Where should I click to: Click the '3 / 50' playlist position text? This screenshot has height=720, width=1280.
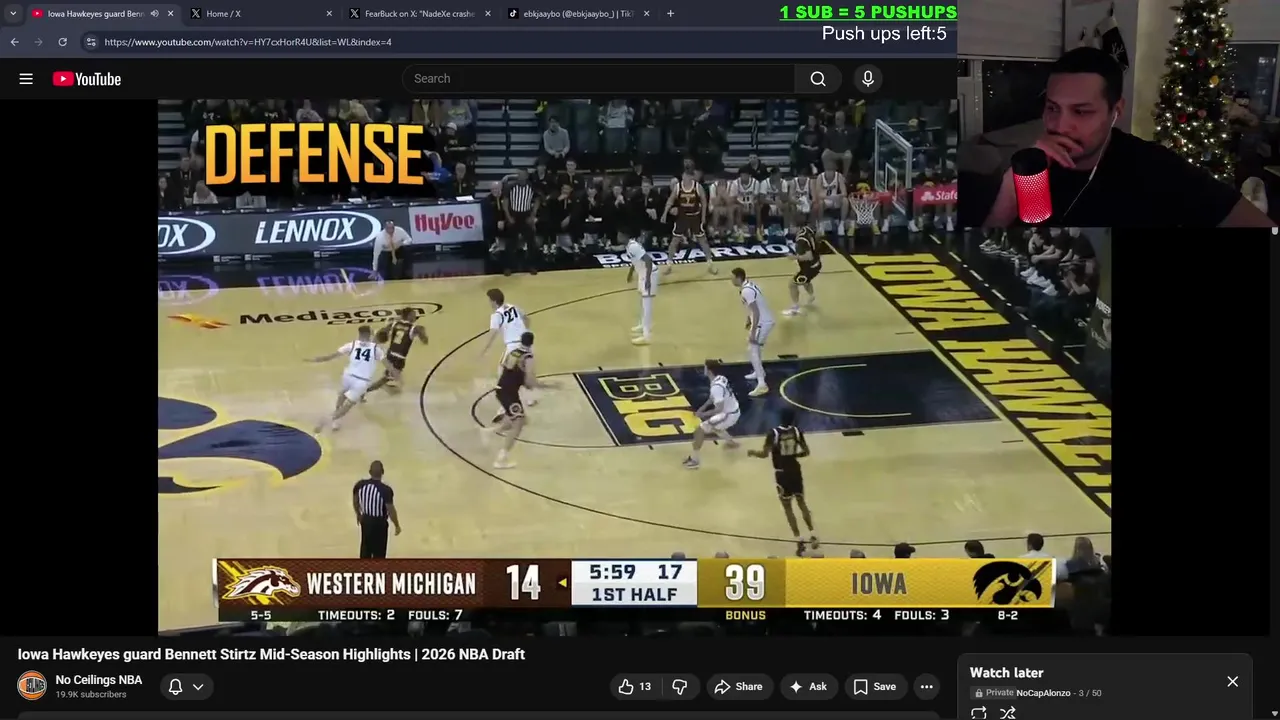click(1090, 693)
